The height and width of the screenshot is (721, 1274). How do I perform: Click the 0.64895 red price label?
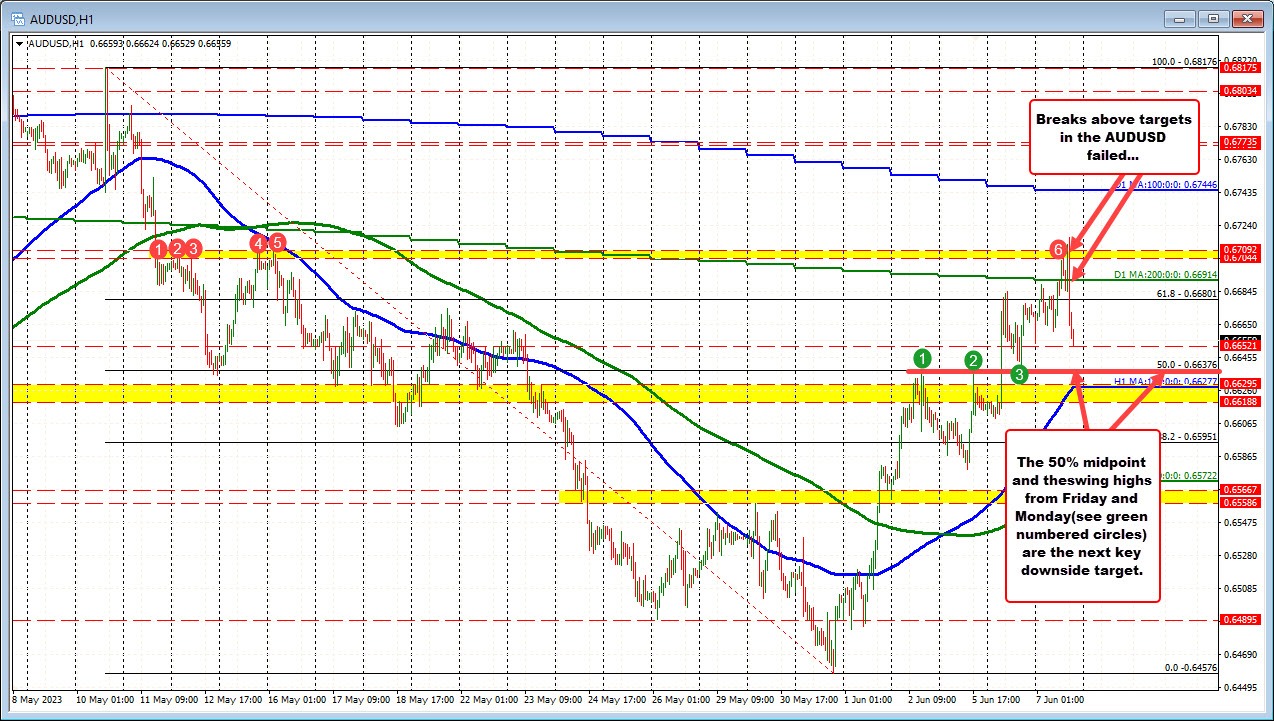pos(1242,620)
